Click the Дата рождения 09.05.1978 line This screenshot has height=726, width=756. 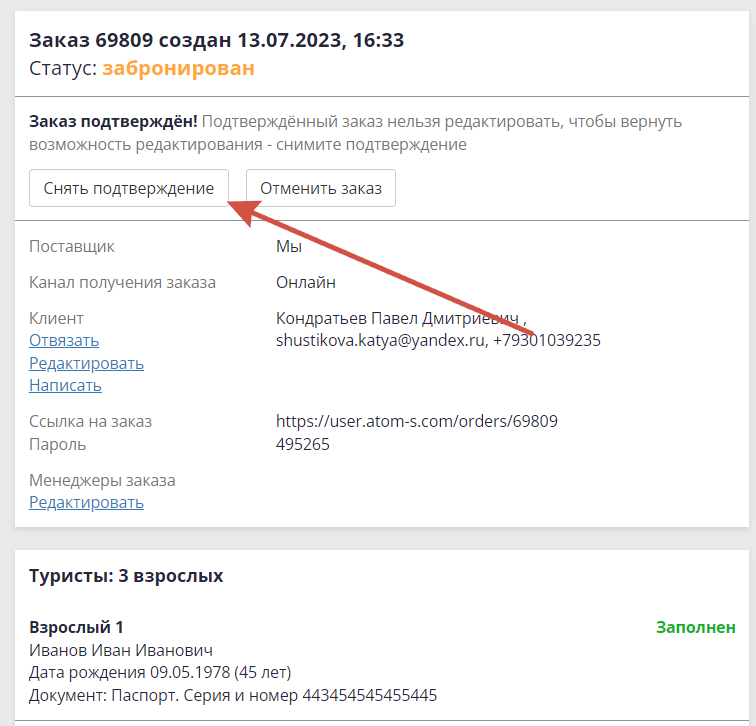pos(160,672)
